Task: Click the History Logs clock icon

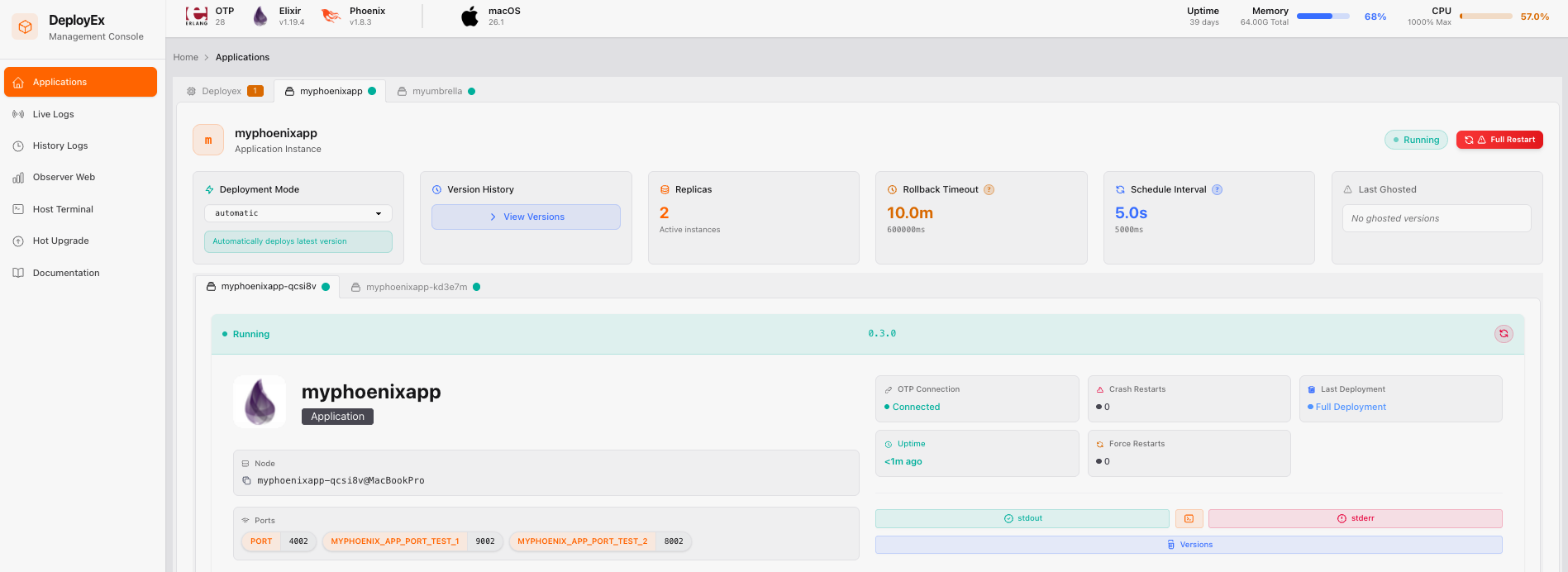Action: click(x=18, y=145)
